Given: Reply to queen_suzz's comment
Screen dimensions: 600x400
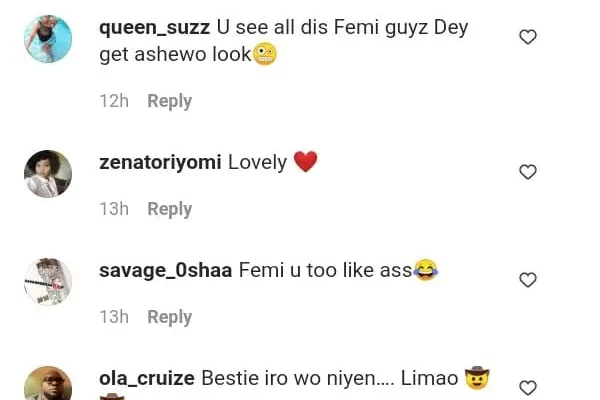Looking at the screenshot, I should point(169,101).
